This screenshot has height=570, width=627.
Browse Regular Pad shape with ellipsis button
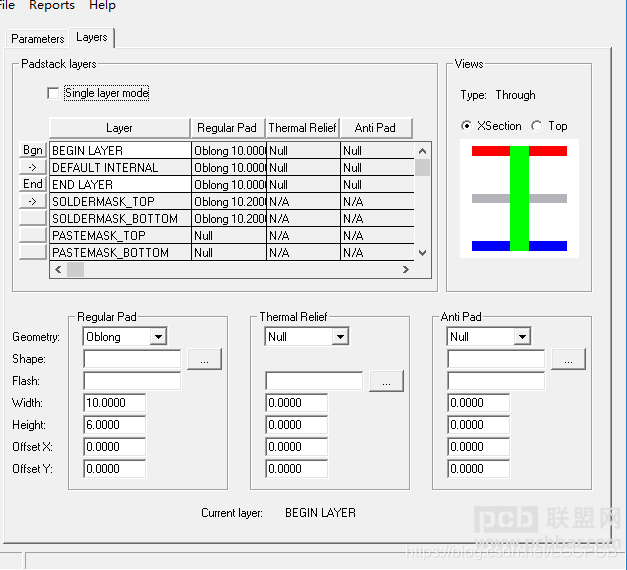[204, 359]
